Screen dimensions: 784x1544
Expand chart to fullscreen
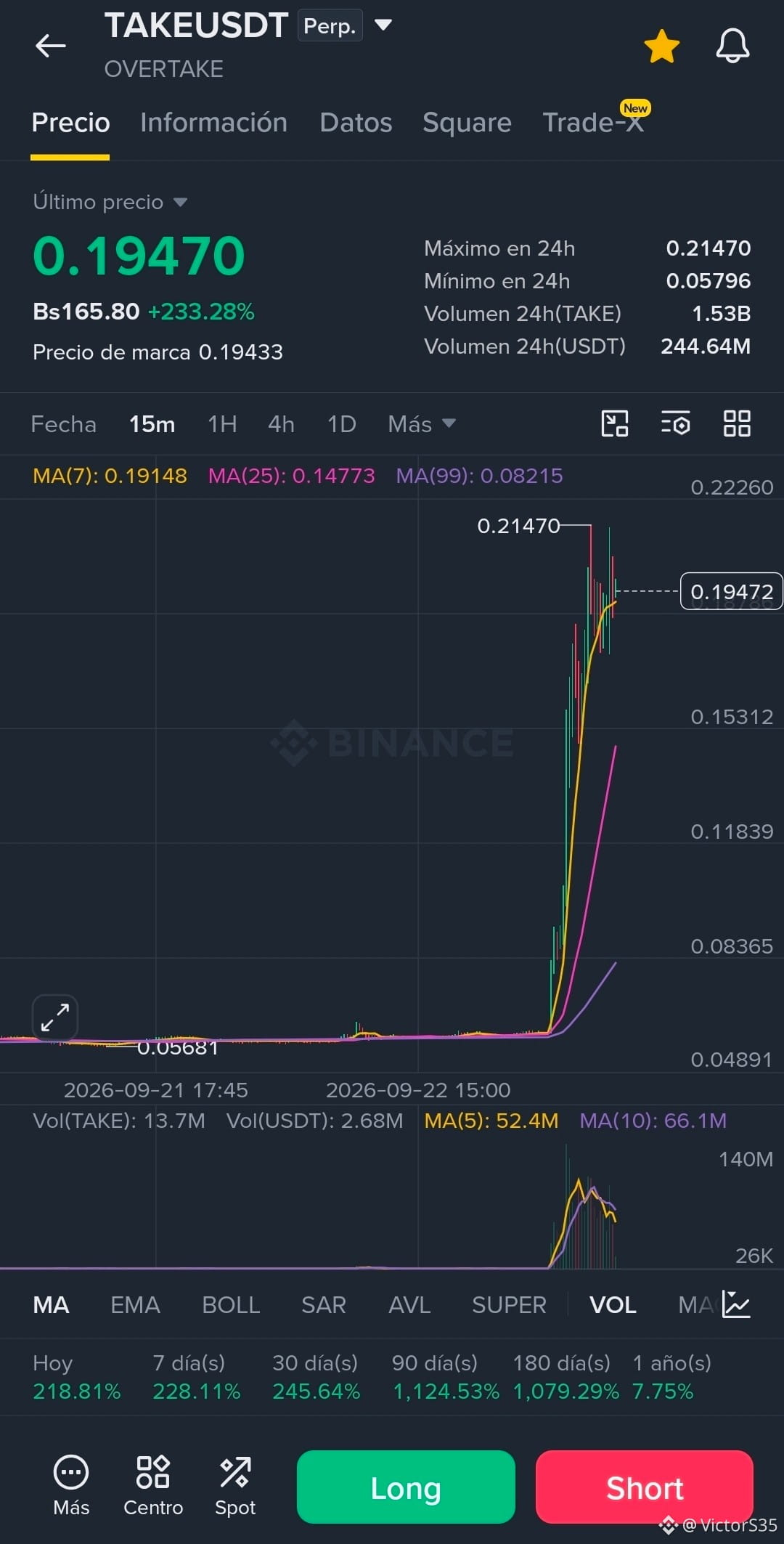(55, 1017)
